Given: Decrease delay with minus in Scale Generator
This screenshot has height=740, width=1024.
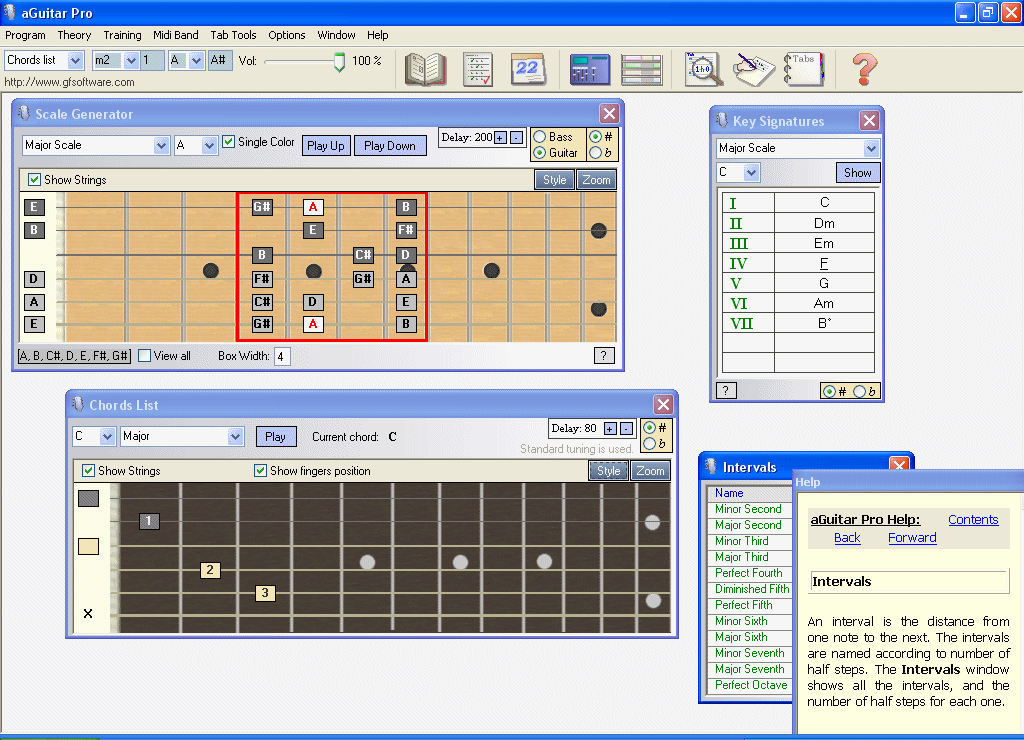Looking at the screenshot, I should [x=517, y=138].
